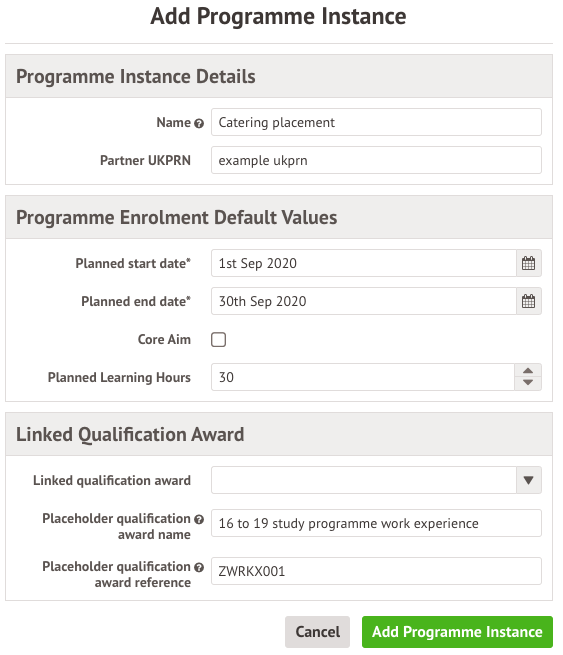Click the Partner UKPRN input field
563x655 pixels.
click(376, 160)
